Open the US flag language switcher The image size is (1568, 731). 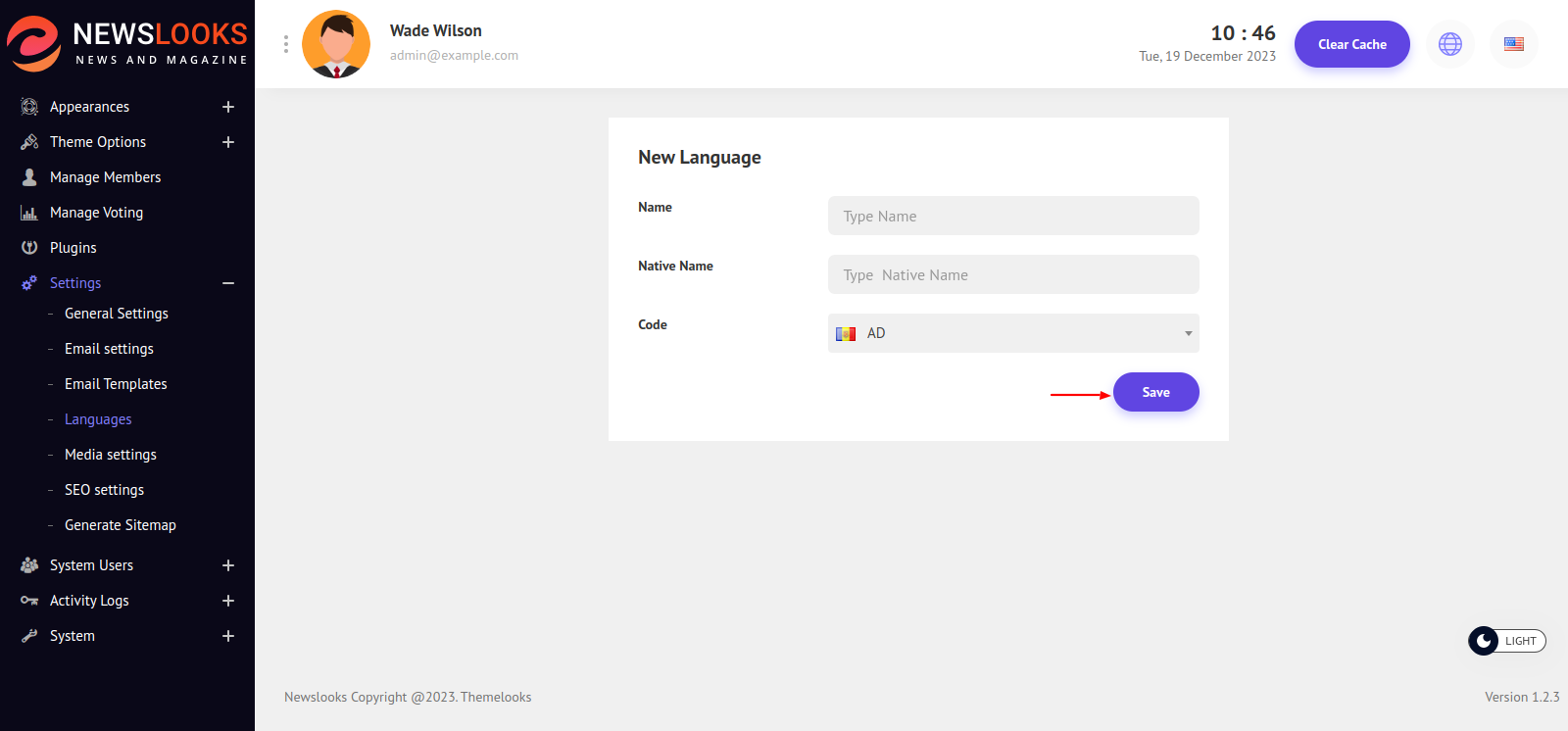click(1513, 44)
